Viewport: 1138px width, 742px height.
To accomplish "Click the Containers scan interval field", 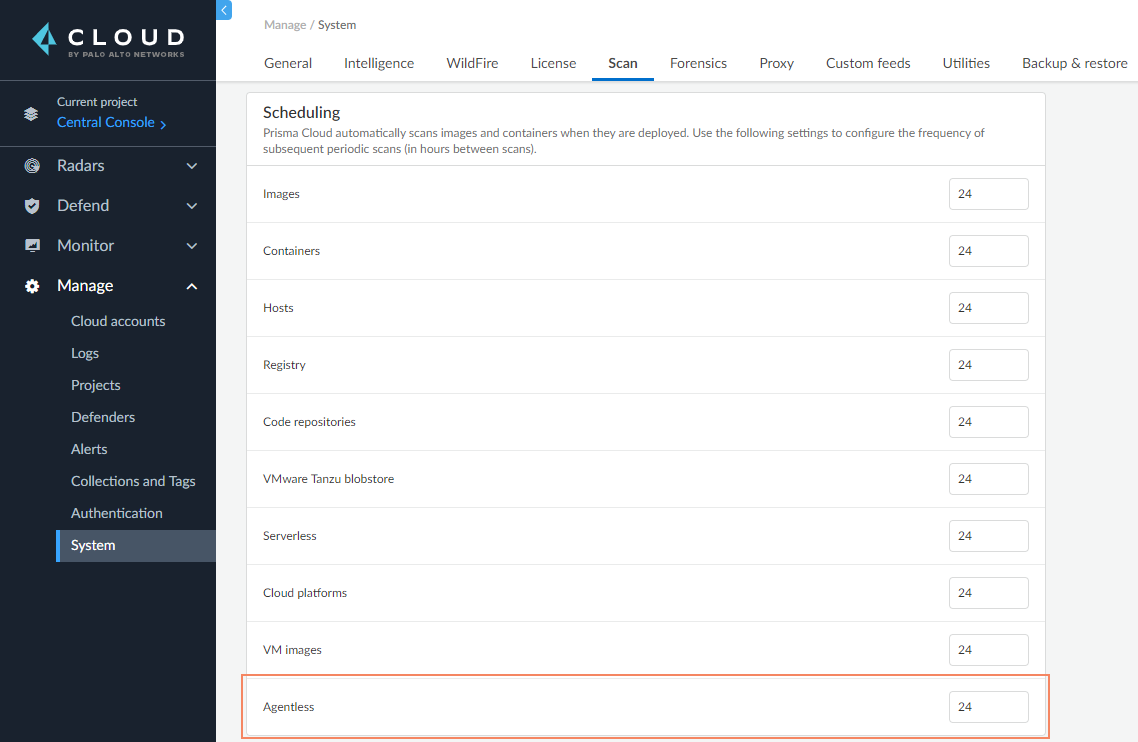I will (x=988, y=250).
